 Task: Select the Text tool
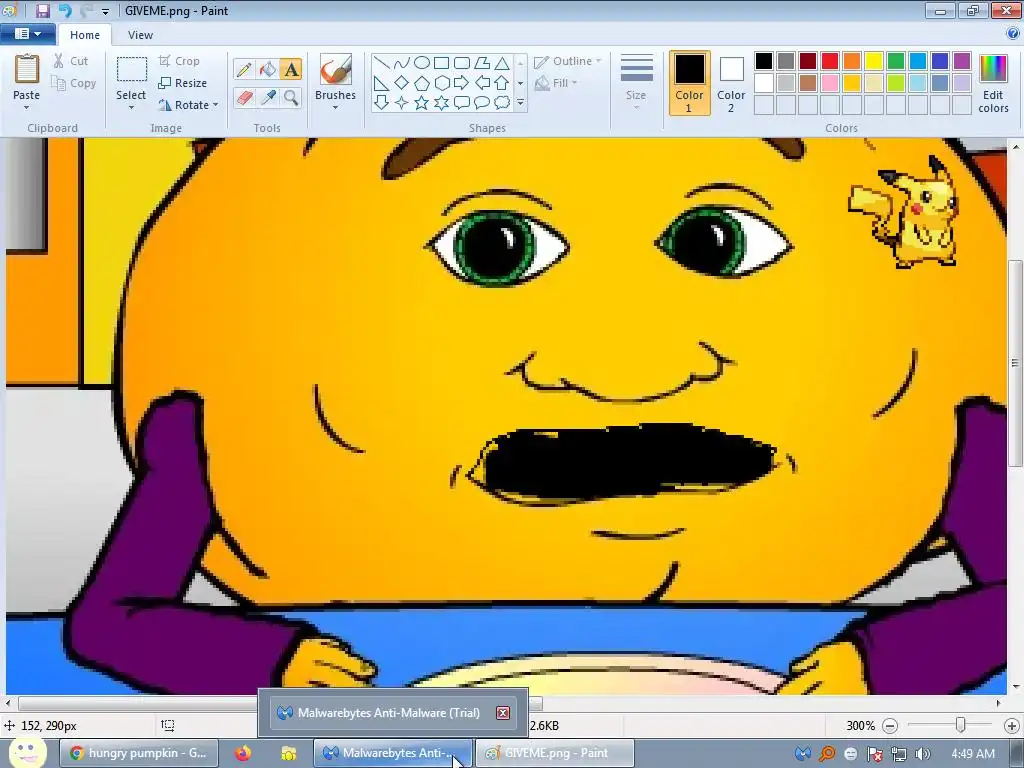tap(291, 69)
